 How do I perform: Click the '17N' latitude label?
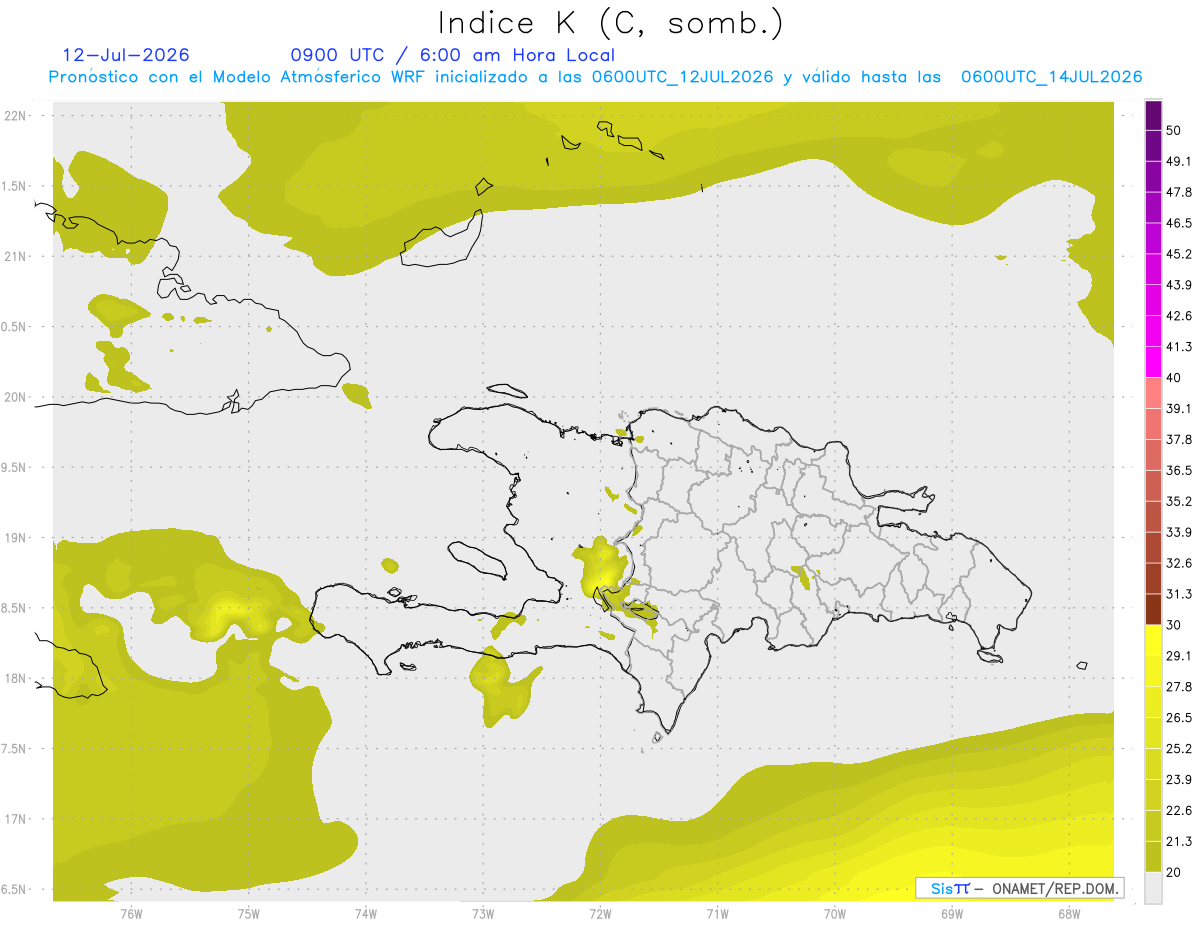[x=15, y=819]
